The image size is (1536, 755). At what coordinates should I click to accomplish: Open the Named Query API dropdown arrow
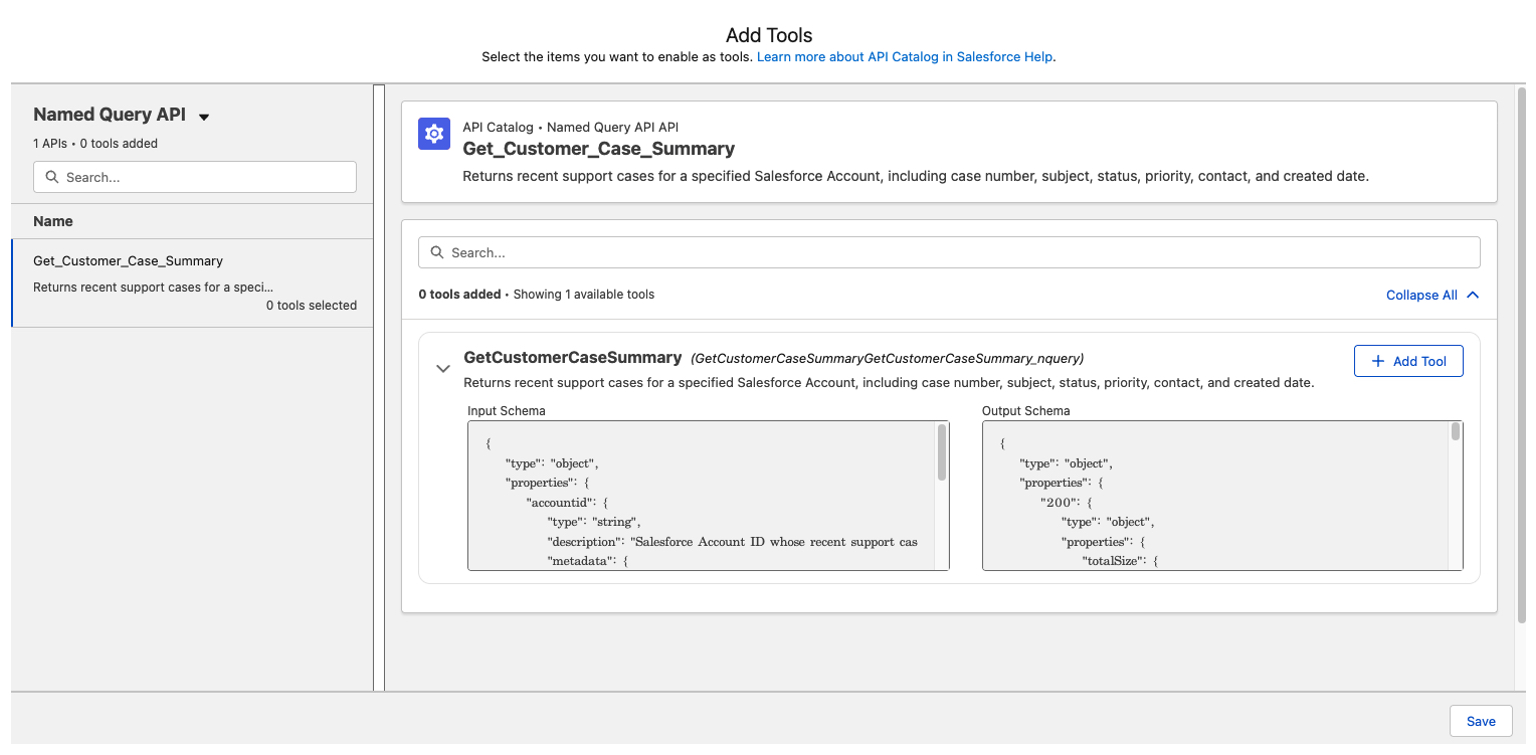pyautogui.click(x=204, y=117)
